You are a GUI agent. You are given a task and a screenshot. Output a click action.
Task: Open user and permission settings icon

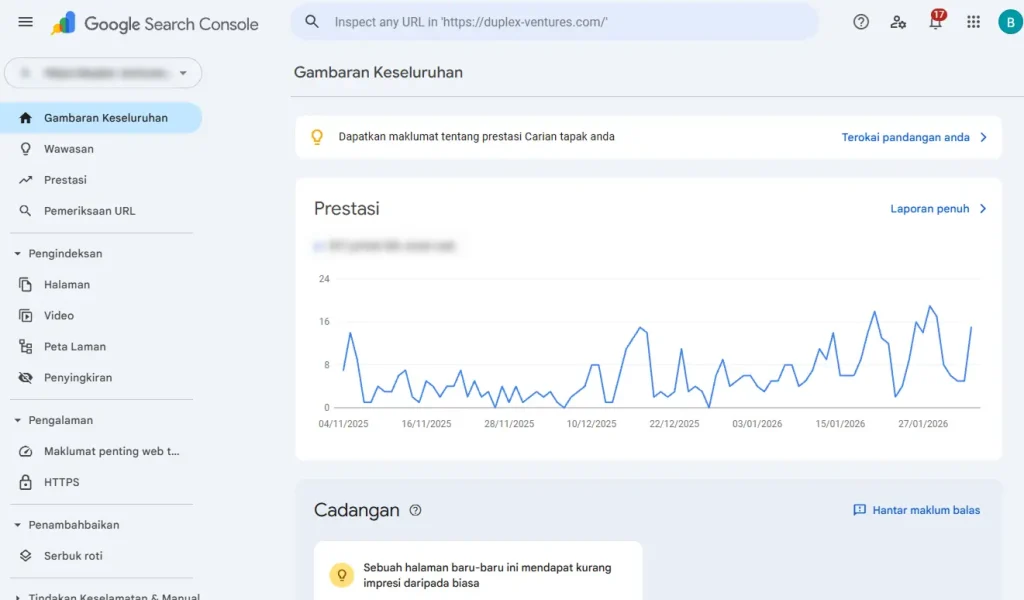tap(898, 22)
